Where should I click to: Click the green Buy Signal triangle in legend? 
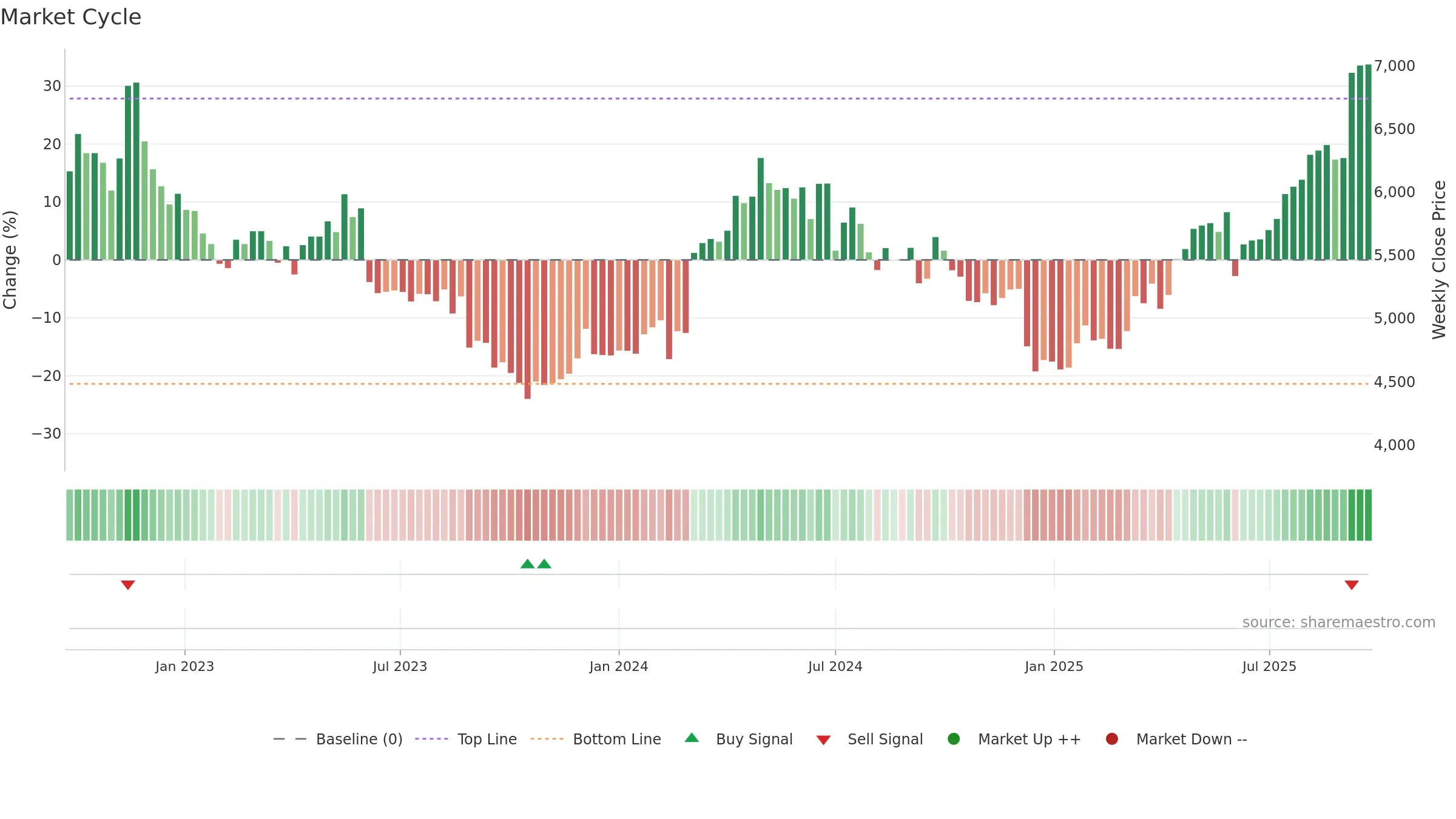point(692,738)
